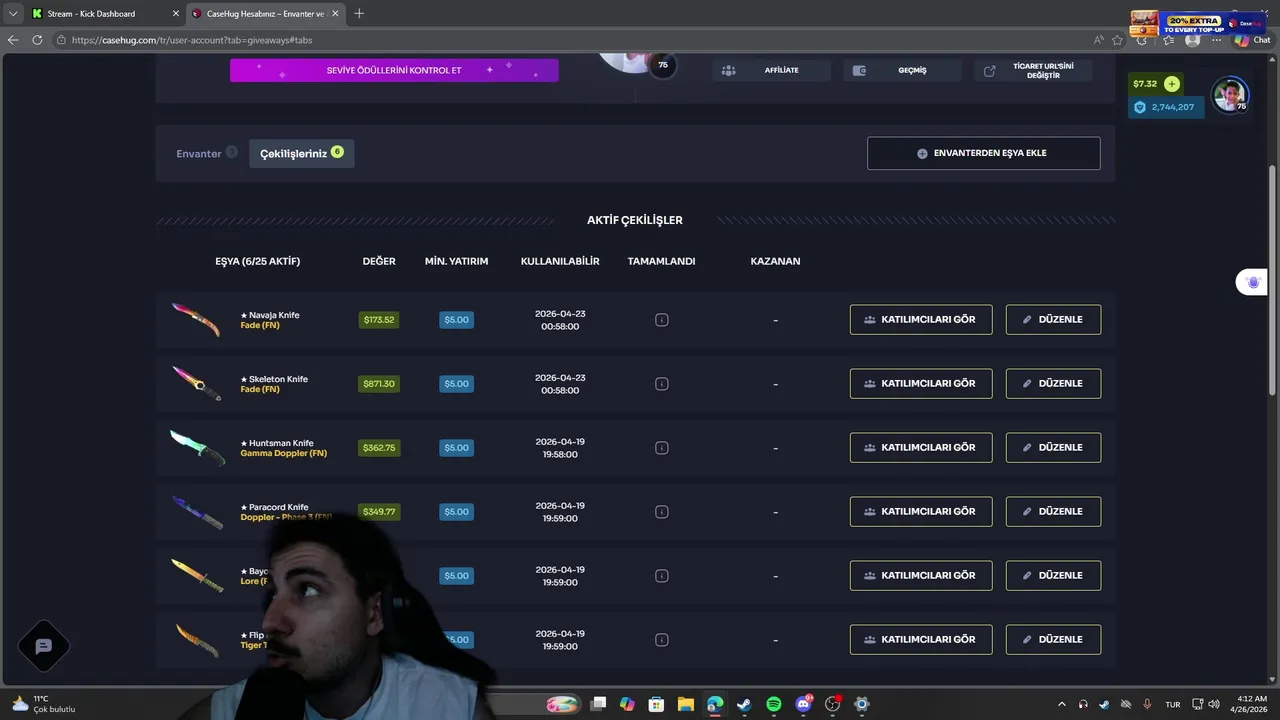Open Read aloud icon in address bar
This screenshot has width=1280, height=720.
click(x=1098, y=40)
